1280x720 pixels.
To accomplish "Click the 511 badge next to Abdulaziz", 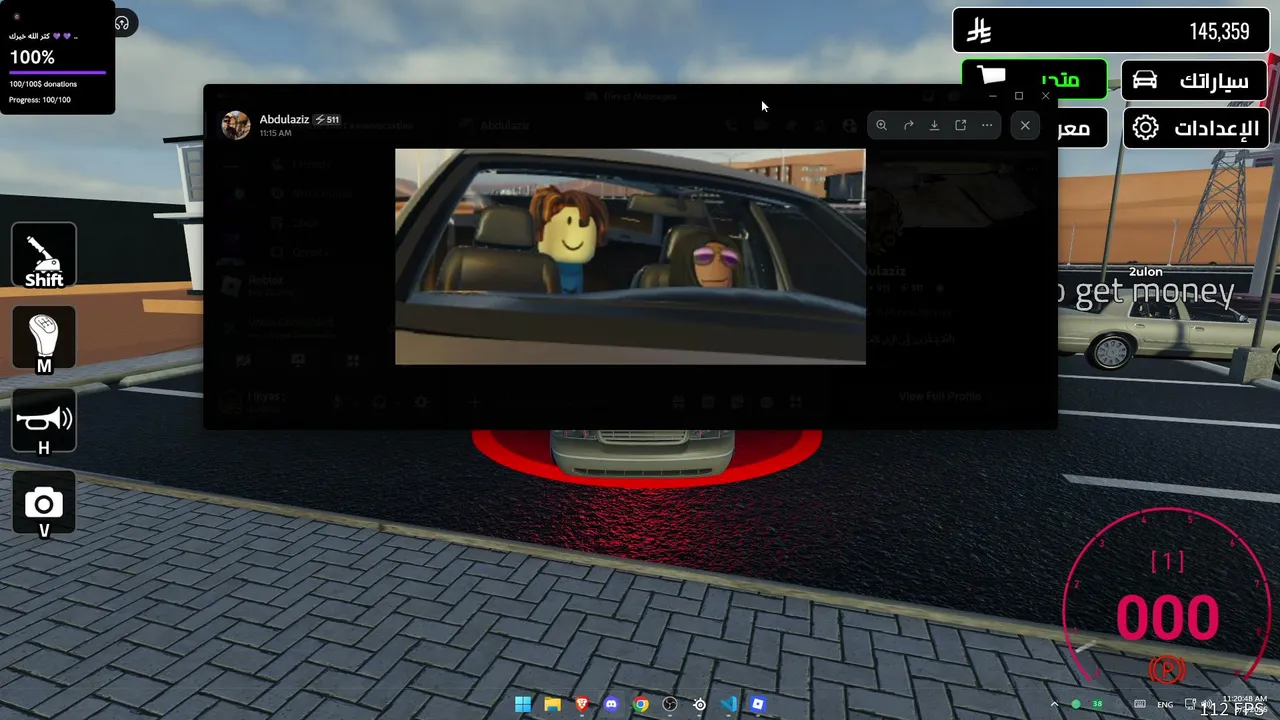I will point(327,120).
